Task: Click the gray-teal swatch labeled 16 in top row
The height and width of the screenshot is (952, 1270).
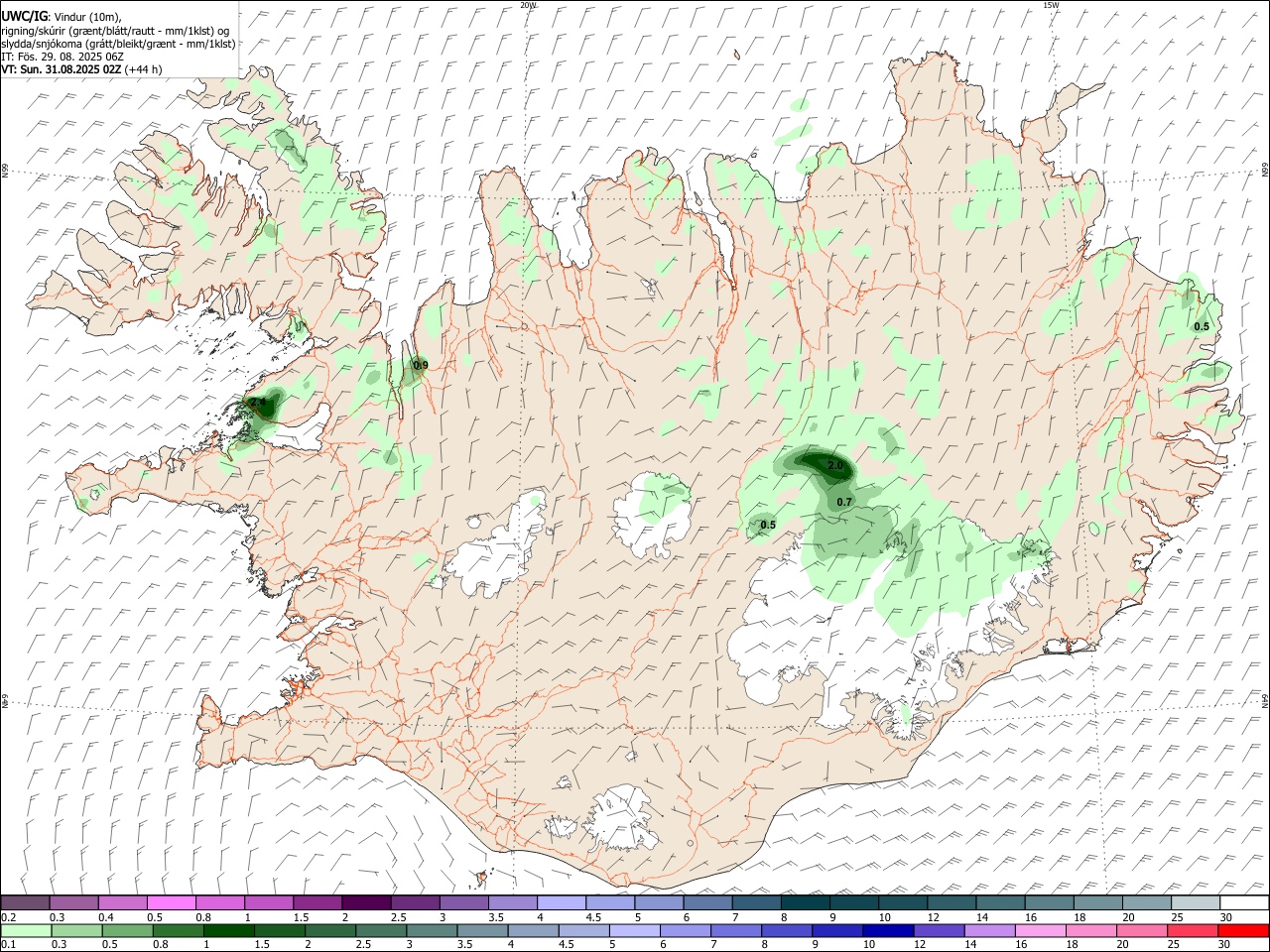Action: tap(1050, 902)
